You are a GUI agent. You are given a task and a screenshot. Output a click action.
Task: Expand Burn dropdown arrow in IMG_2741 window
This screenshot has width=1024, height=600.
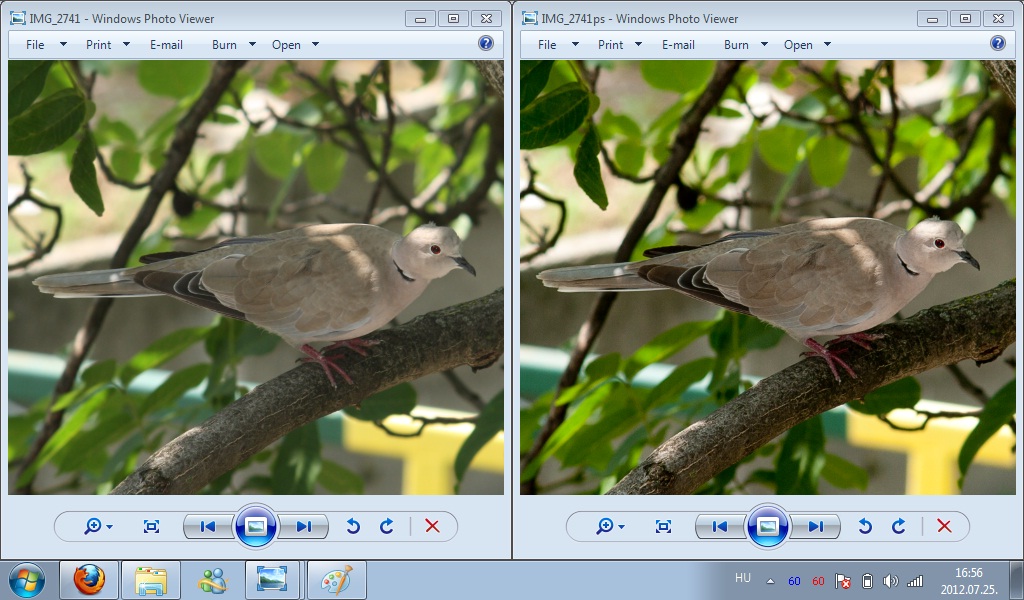pos(252,44)
